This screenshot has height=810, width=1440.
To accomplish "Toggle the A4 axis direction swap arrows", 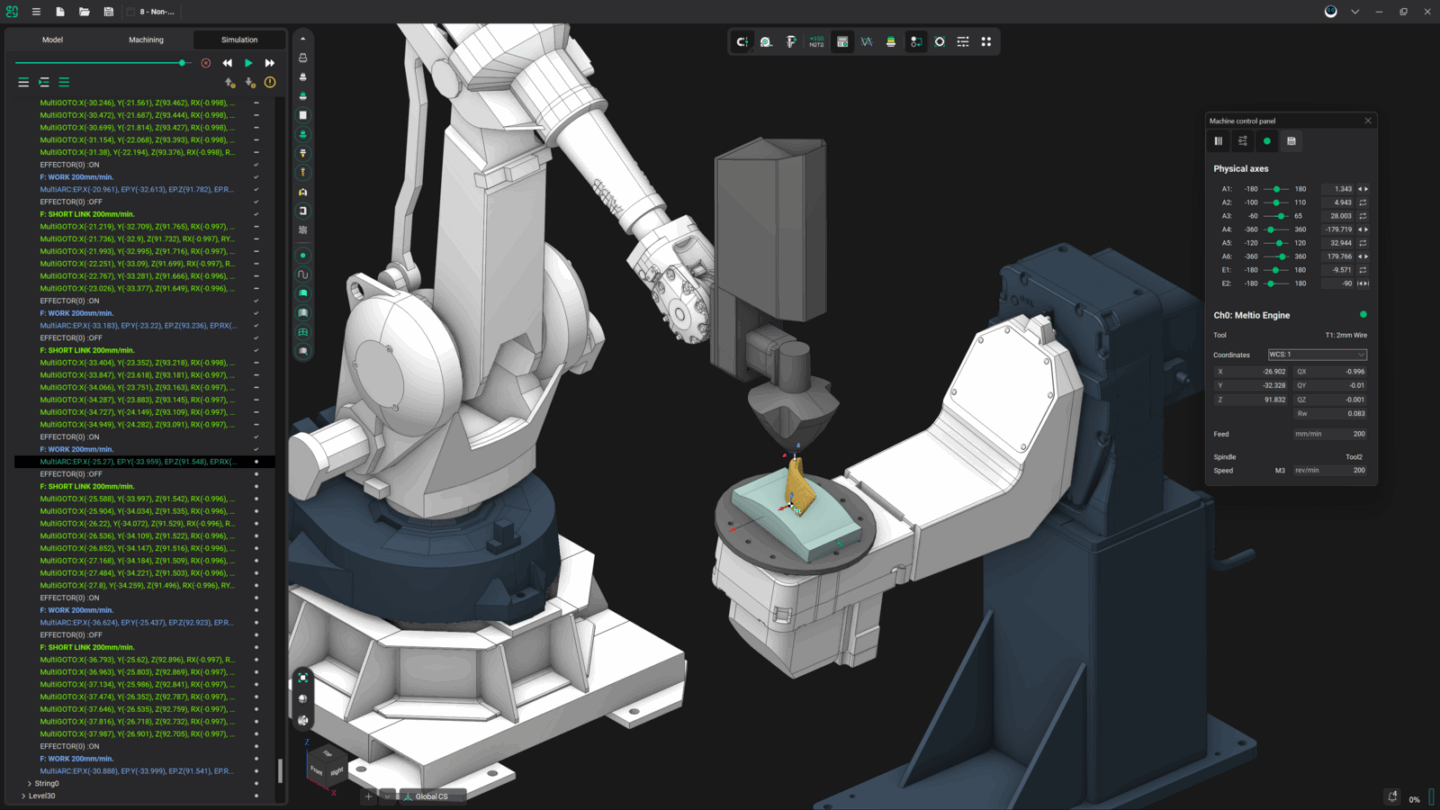I will [x=1364, y=229].
